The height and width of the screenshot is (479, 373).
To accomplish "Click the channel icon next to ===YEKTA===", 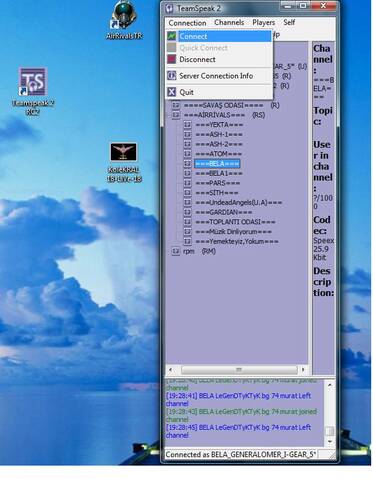I will tap(187, 125).
